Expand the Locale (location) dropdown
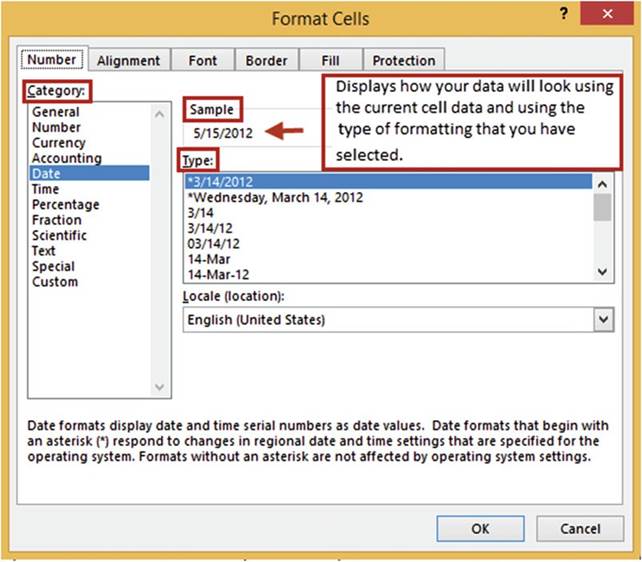The height and width of the screenshot is (562, 642). 603,319
